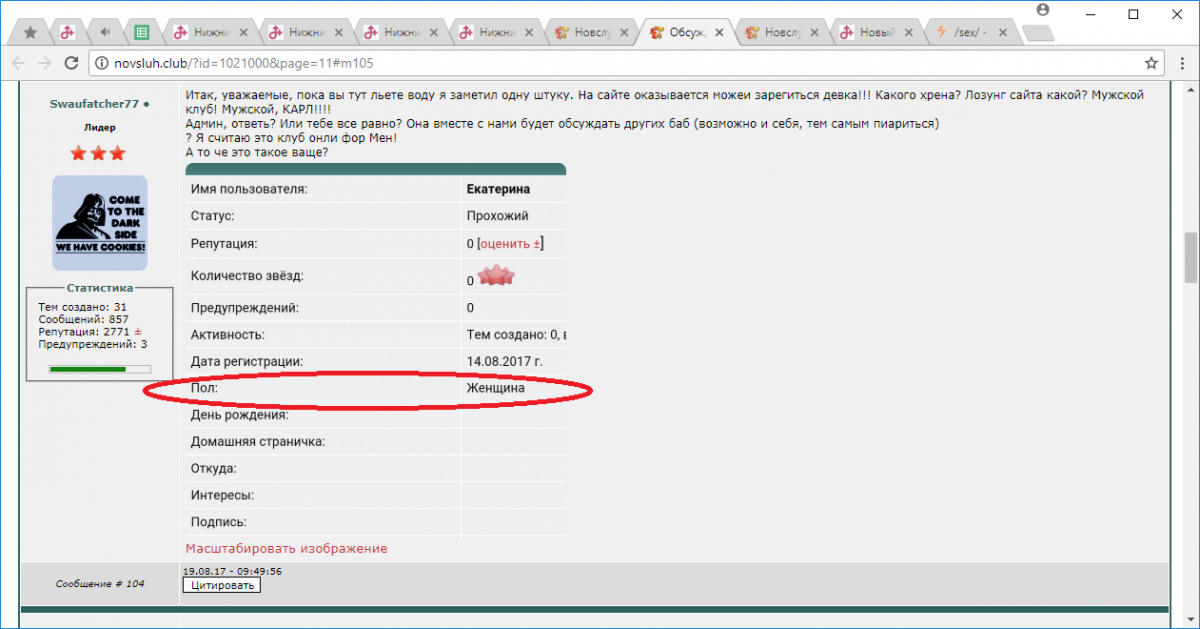Click the site information icon in address bar
The image size is (1200, 629).
click(x=100, y=63)
